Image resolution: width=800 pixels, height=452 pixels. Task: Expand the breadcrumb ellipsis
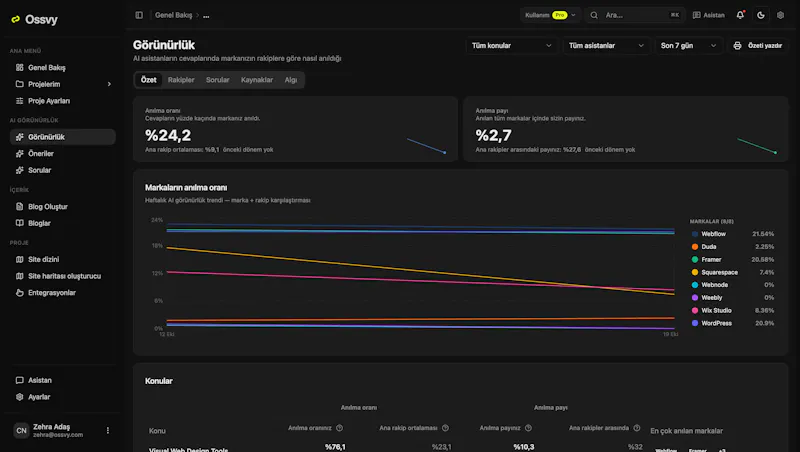tap(206, 16)
